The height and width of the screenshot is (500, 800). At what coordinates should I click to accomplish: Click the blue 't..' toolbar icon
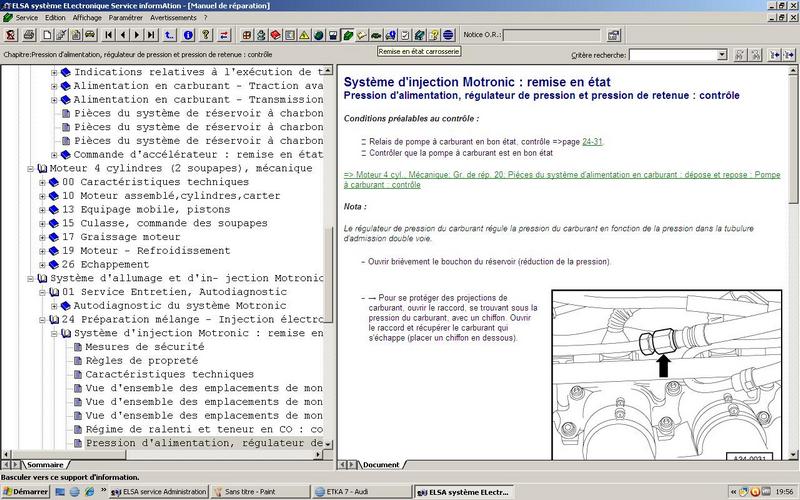(x=169, y=35)
